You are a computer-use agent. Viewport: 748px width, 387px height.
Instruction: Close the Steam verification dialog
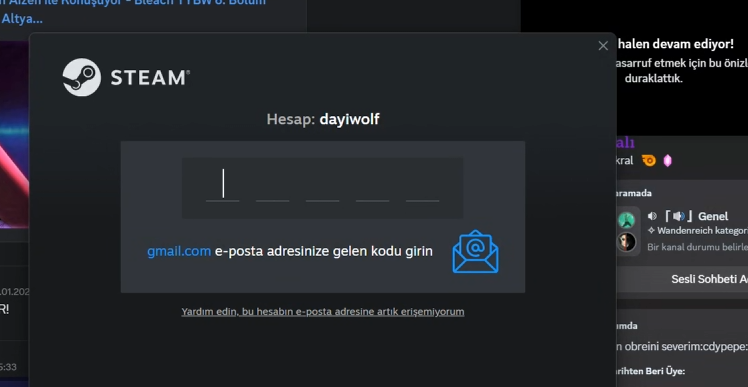pos(603,46)
